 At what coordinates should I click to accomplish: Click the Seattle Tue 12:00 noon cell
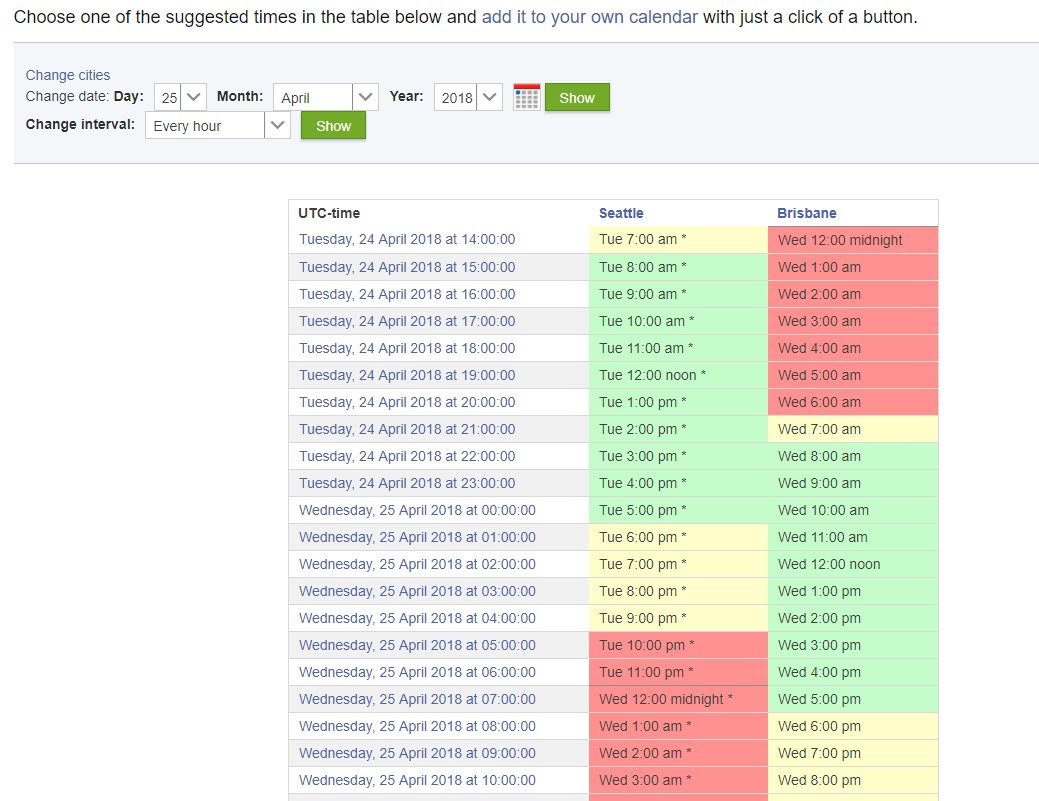click(677, 375)
